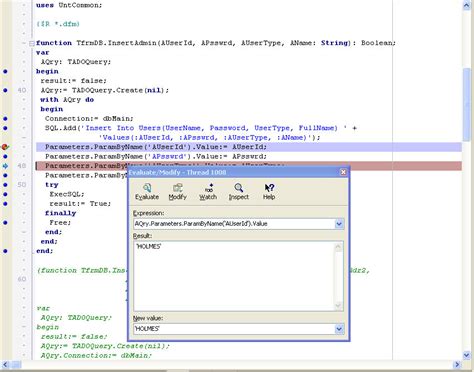Click the 'finally' keyword line
The height and width of the screenshot is (372, 474).
tap(60, 213)
